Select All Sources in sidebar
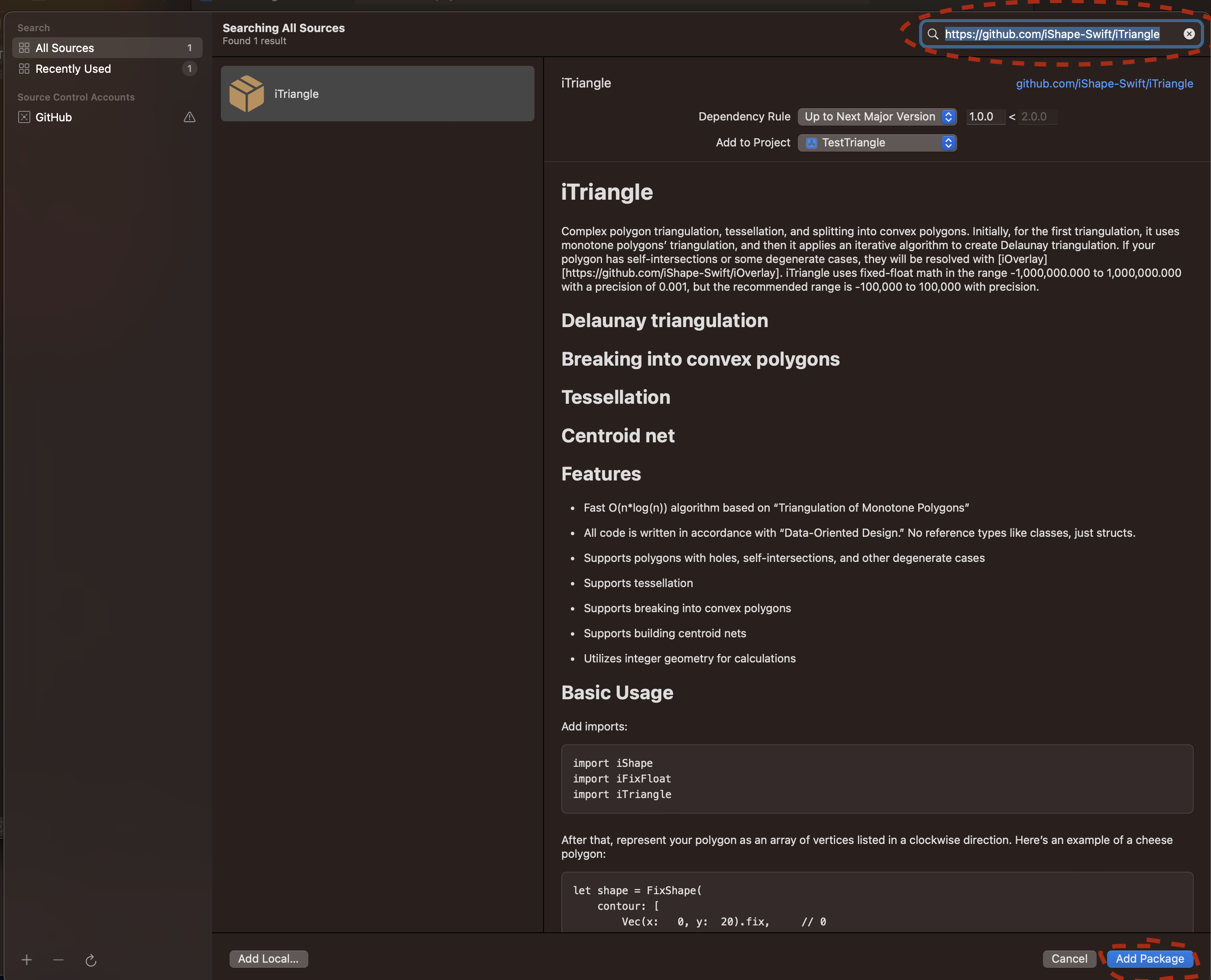This screenshot has height=980, width=1211. [65, 48]
